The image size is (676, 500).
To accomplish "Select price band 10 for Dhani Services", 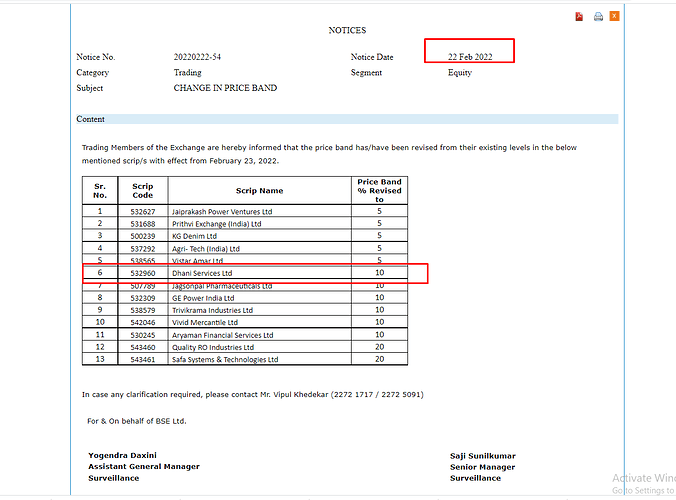I will coord(379,272).
